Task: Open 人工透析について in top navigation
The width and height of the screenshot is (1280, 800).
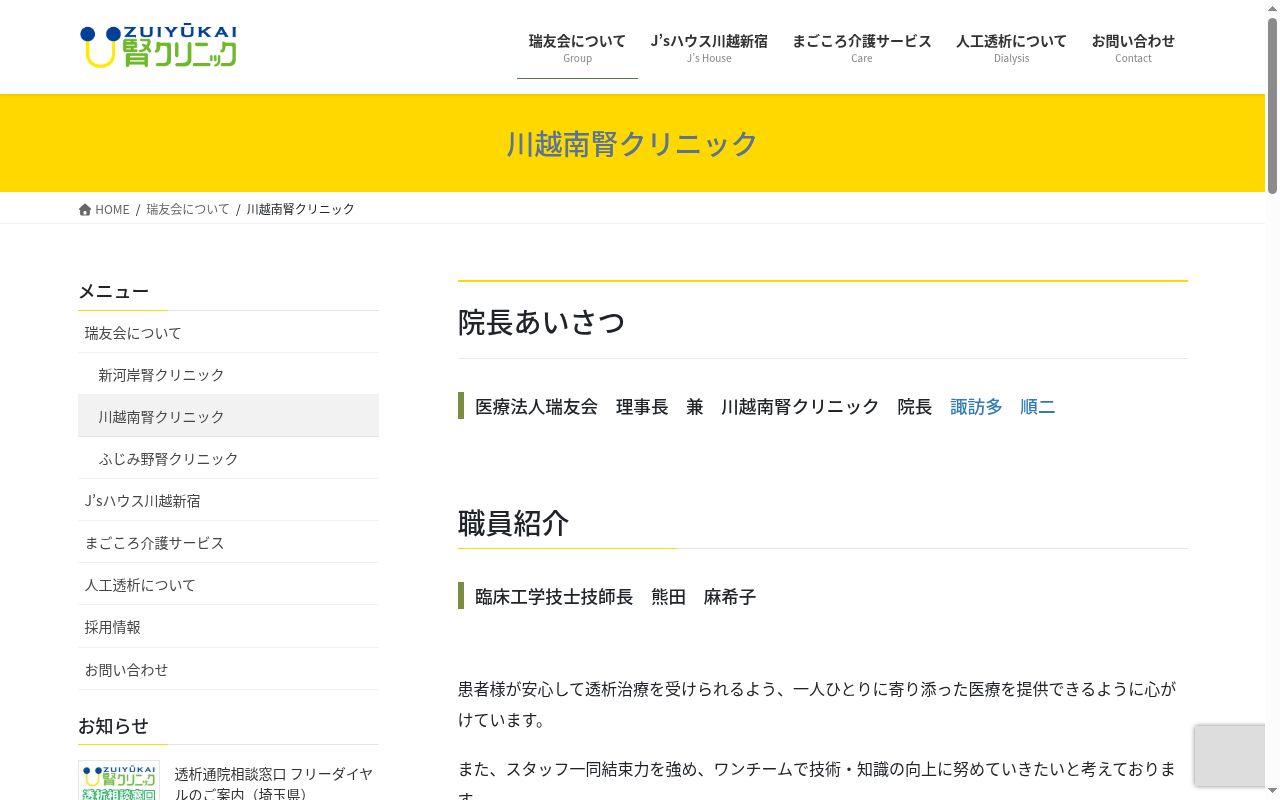Action: (1011, 47)
